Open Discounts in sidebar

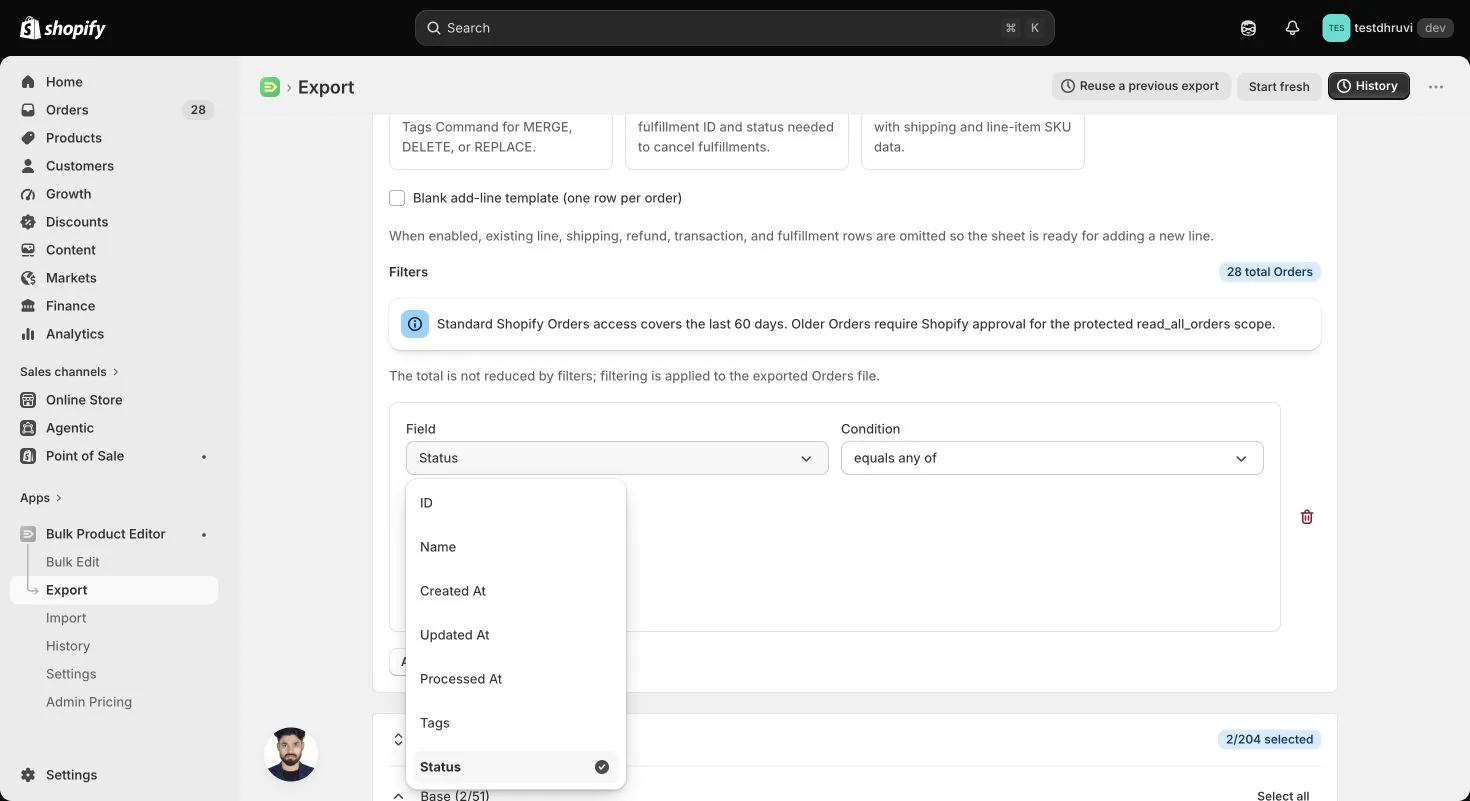pyautogui.click(x=77, y=222)
